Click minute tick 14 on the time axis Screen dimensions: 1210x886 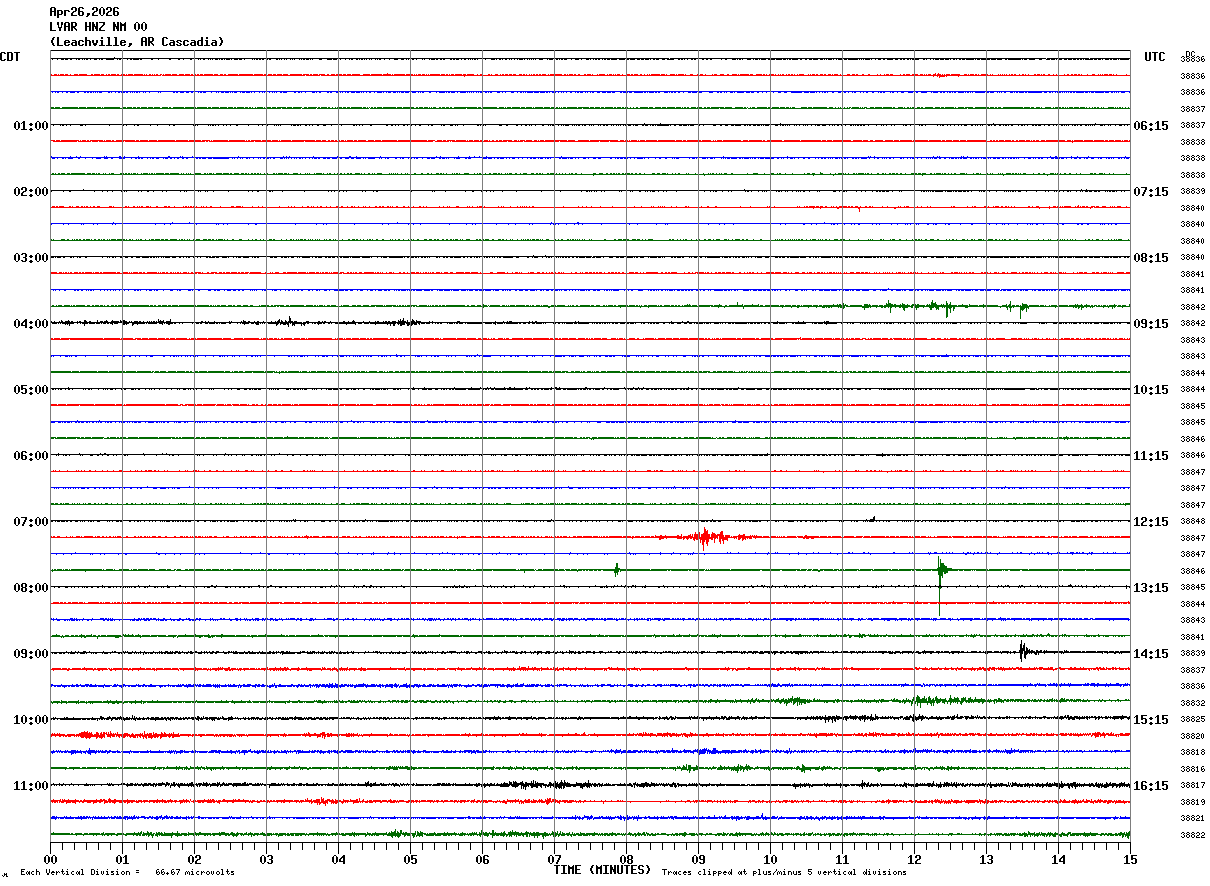(1058, 859)
